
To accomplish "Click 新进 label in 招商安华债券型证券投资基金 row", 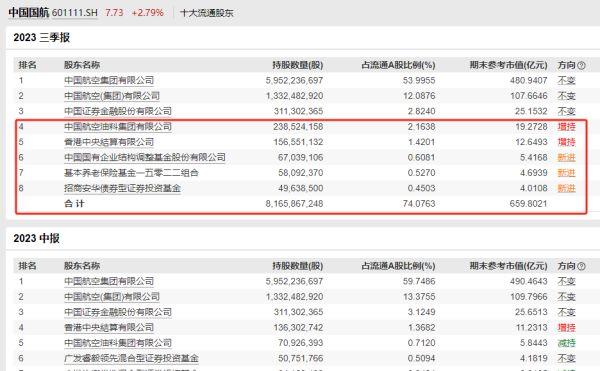I will (566, 188).
